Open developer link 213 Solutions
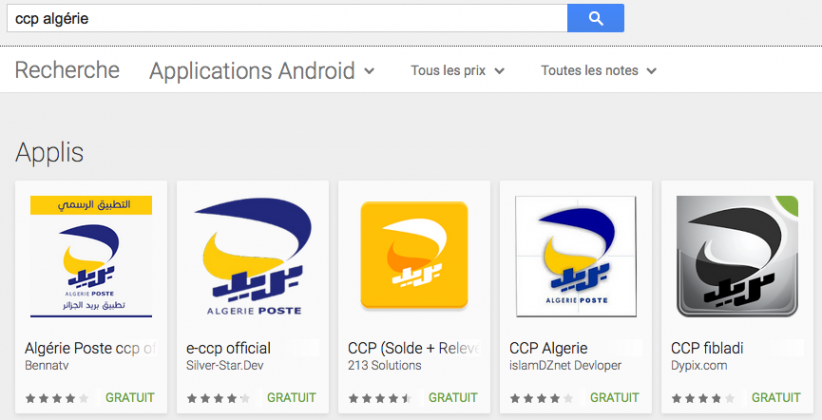Screen dimensions: 822x420 pos(384,365)
